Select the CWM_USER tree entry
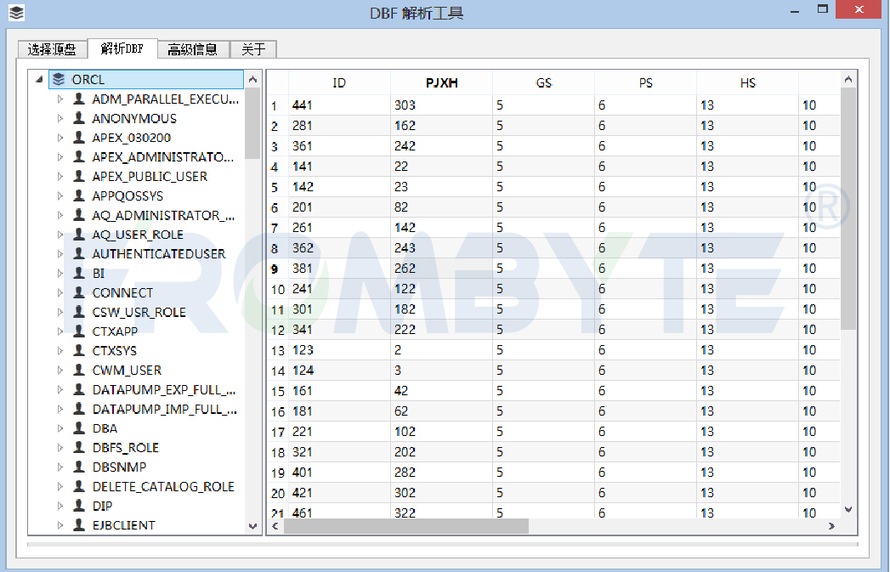 (x=127, y=370)
